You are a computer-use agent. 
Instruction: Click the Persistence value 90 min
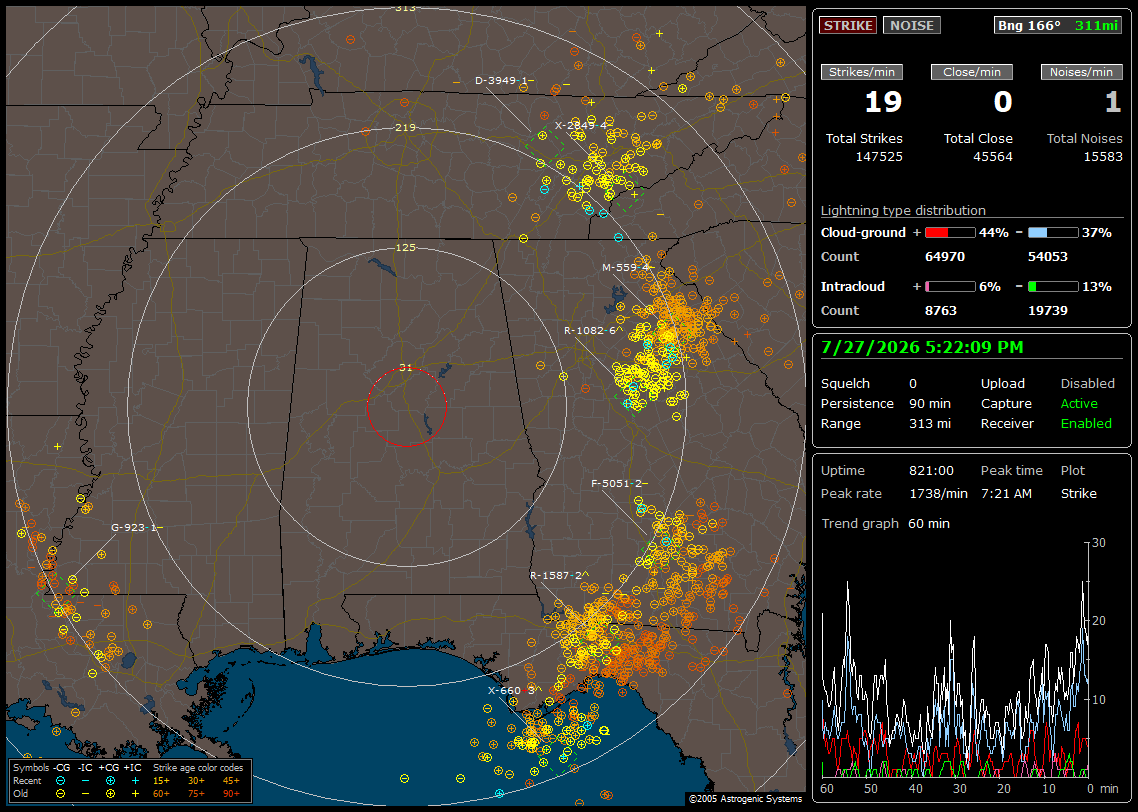(x=930, y=403)
